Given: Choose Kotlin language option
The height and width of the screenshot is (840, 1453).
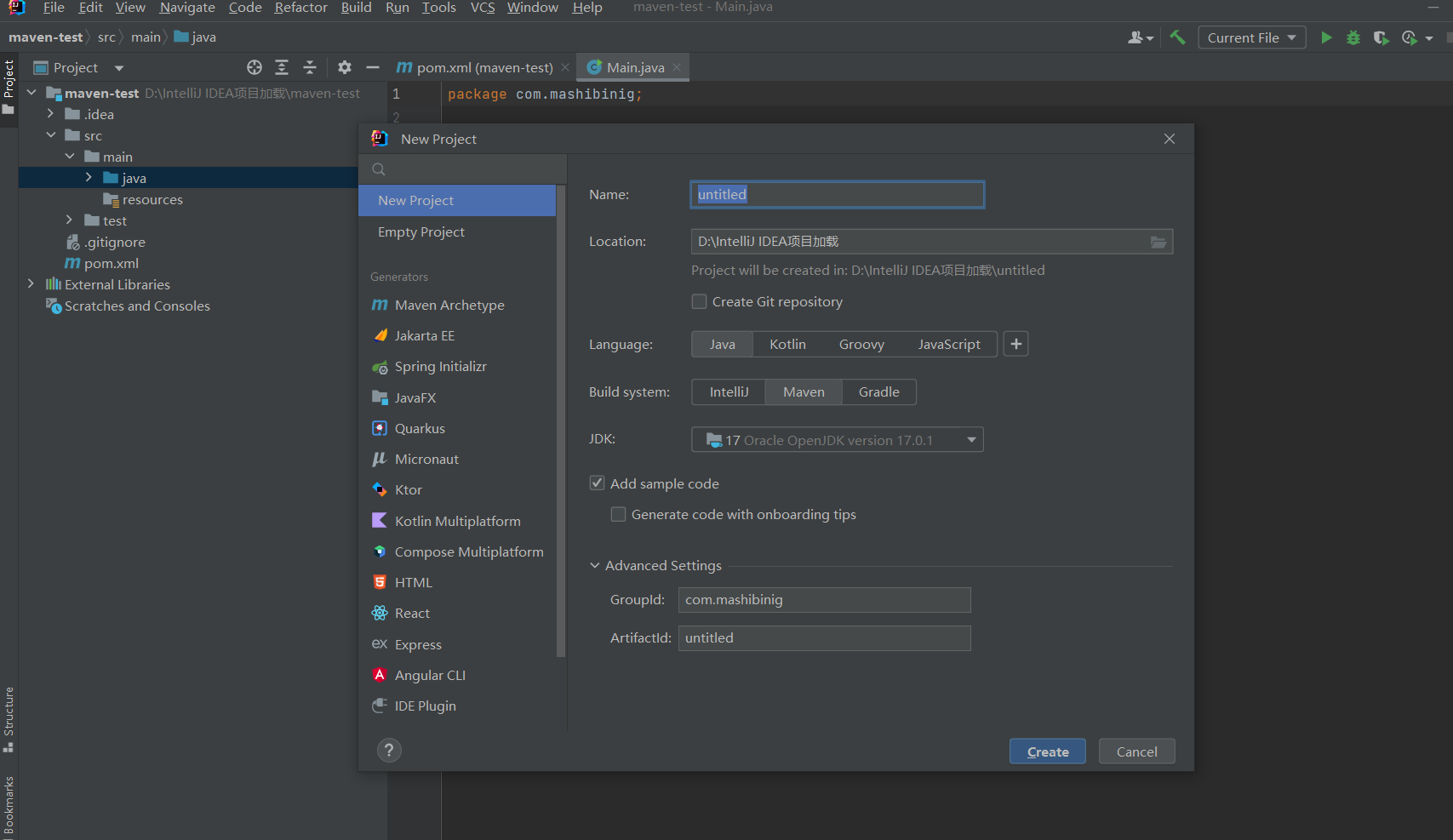Looking at the screenshot, I should pos(787,344).
